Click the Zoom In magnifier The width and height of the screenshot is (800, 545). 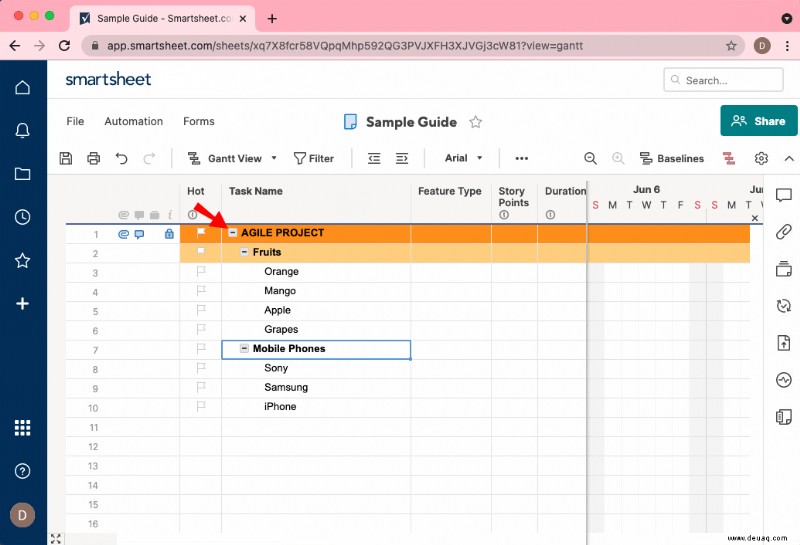(x=618, y=158)
